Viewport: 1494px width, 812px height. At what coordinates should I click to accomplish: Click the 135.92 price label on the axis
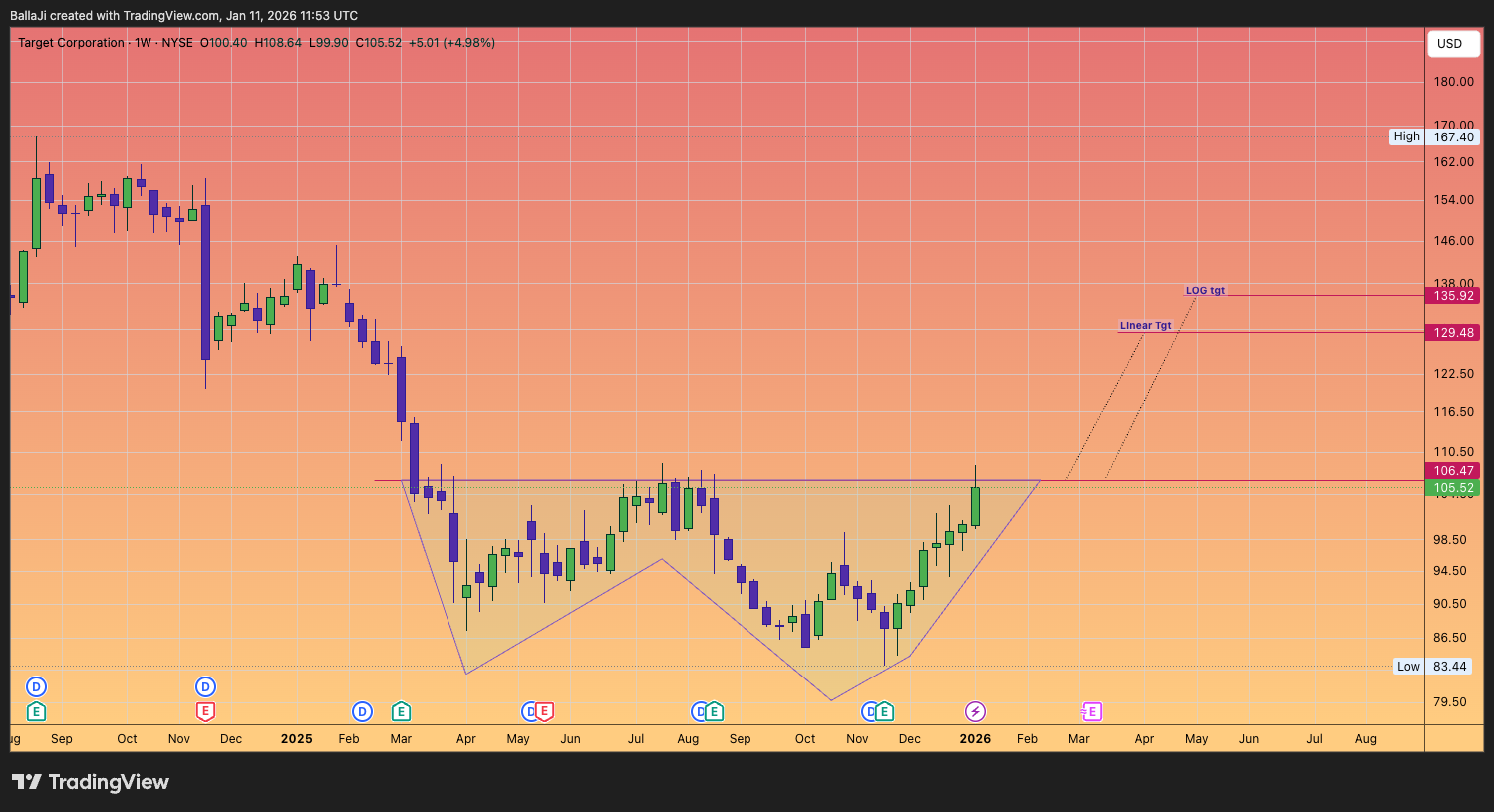click(x=1453, y=296)
